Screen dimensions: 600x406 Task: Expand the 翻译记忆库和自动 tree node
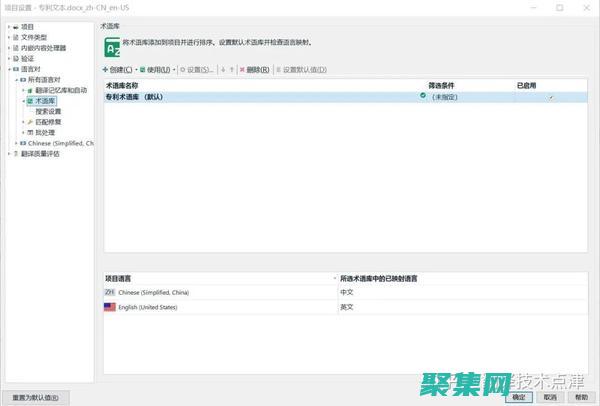tap(23, 91)
